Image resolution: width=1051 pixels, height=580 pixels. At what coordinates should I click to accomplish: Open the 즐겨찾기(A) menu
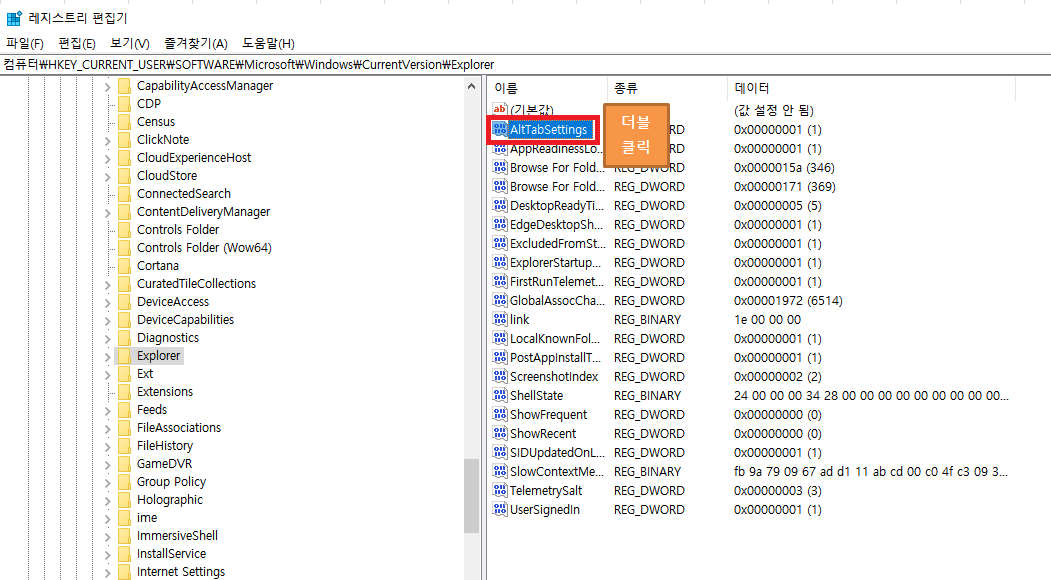[196, 44]
